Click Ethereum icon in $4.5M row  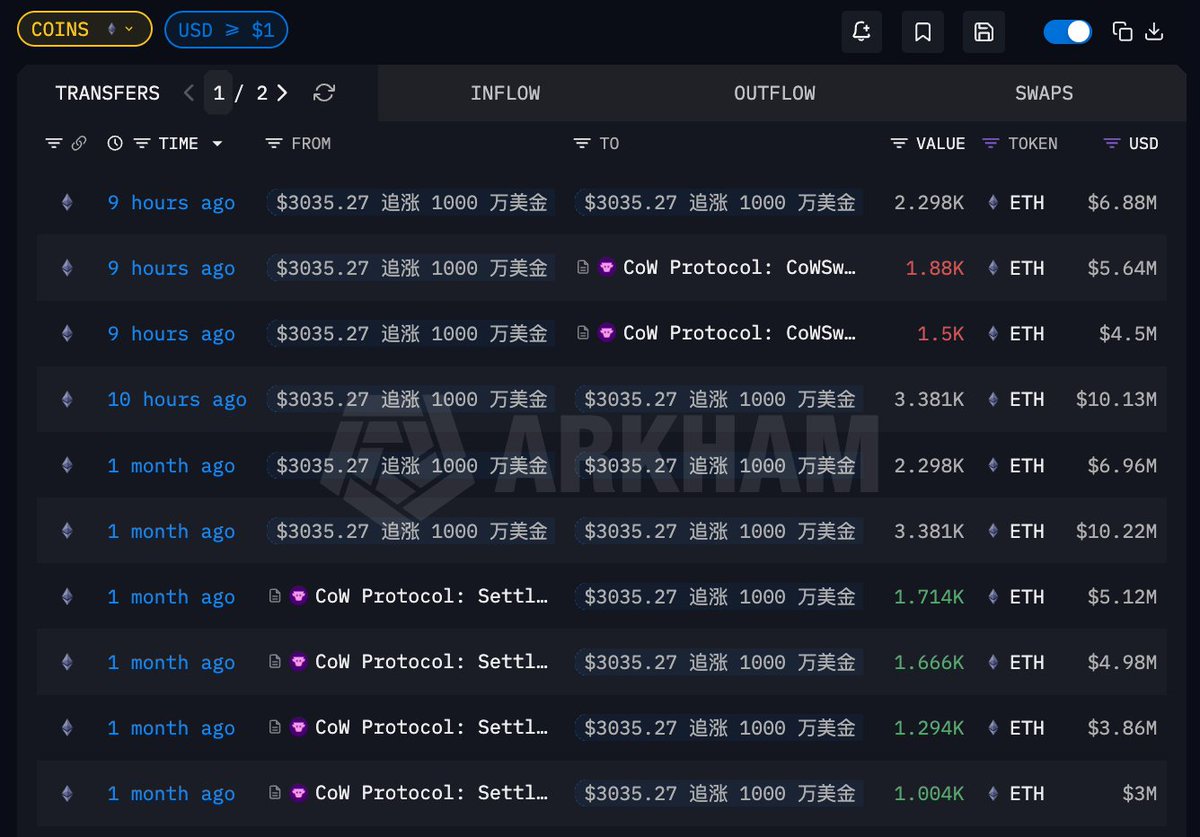67,334
